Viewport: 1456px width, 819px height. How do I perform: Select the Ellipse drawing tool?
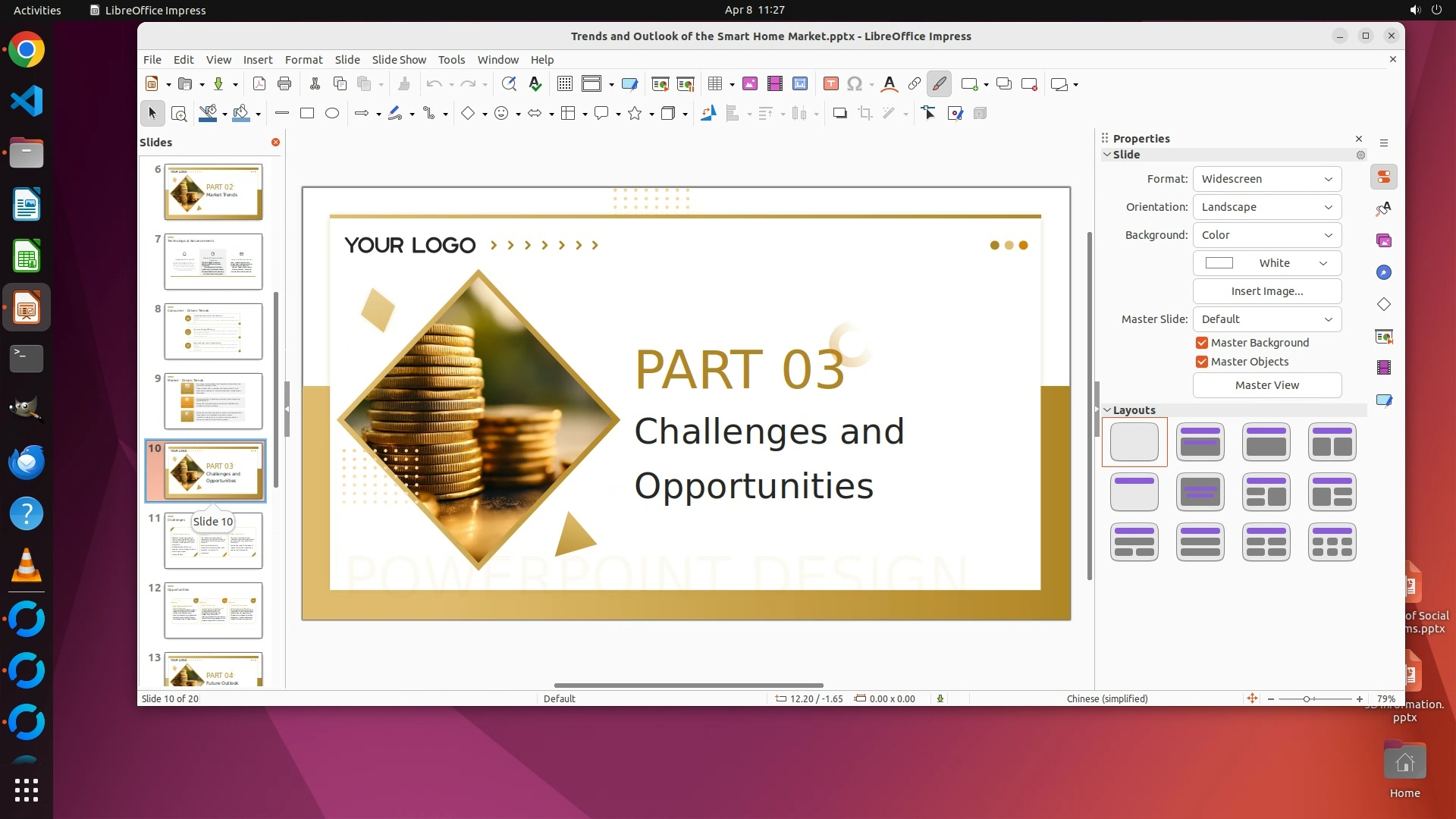point(332,114)
